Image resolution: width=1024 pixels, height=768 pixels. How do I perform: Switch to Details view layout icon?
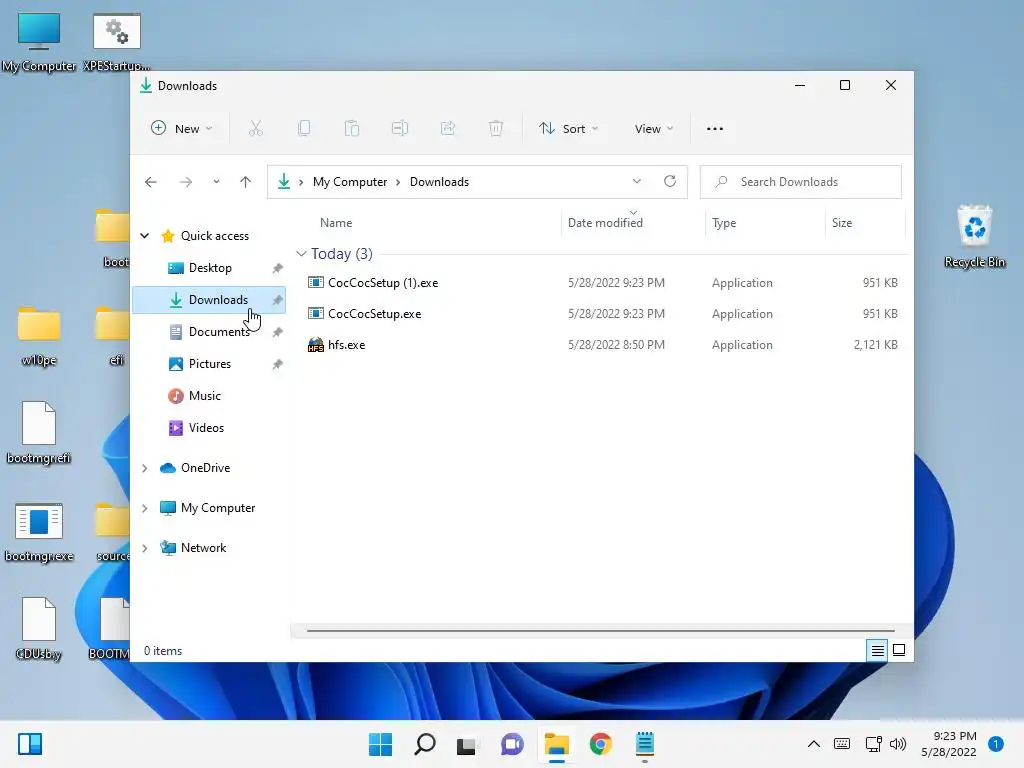tap(877, 650)
